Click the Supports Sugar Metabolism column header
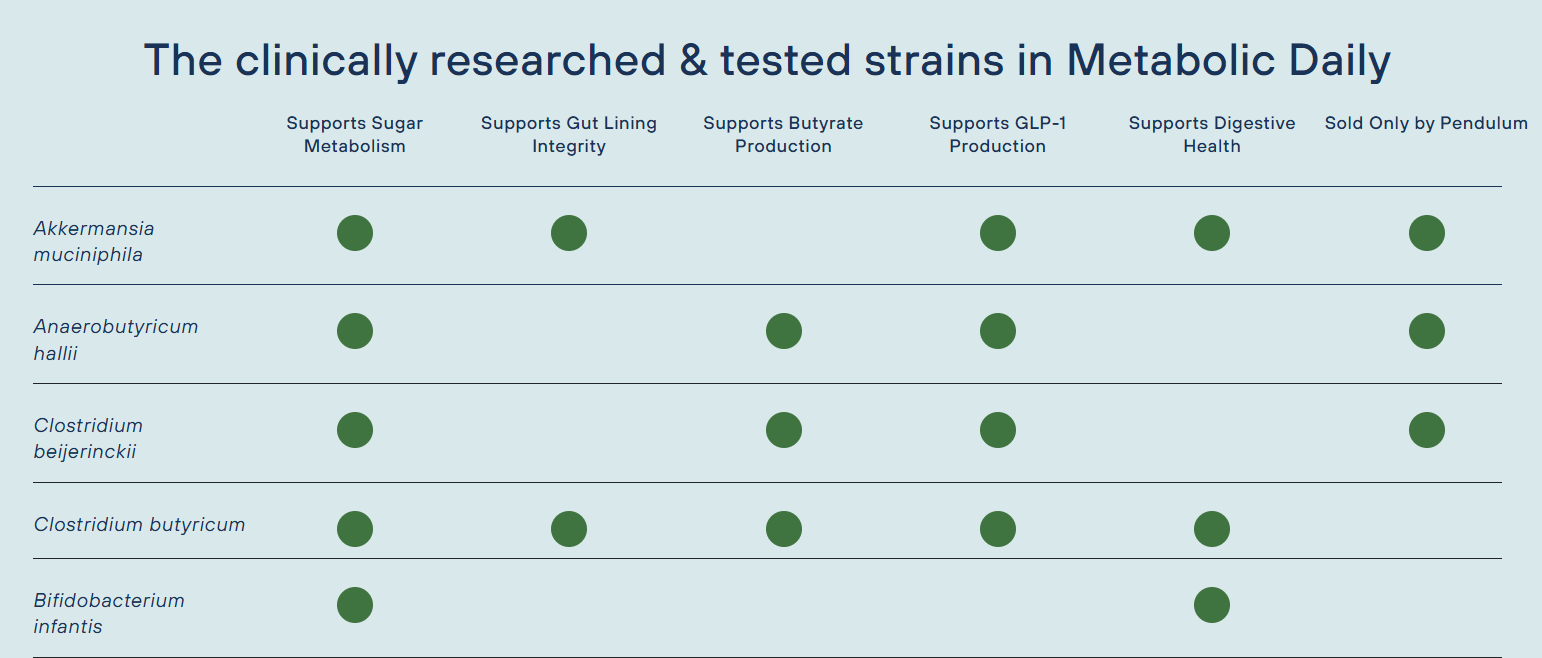This screenshot has height=658, width=1542. [355, 135]
